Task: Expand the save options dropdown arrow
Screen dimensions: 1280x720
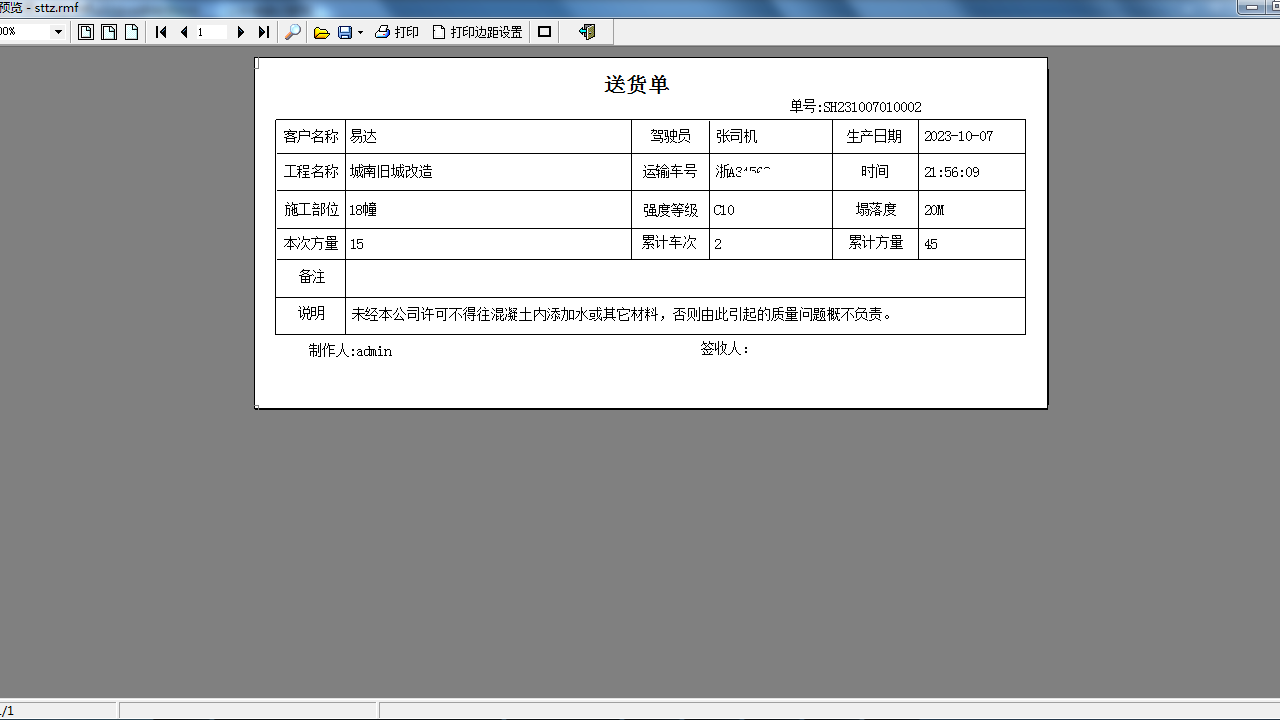Action: pos(359,32)
